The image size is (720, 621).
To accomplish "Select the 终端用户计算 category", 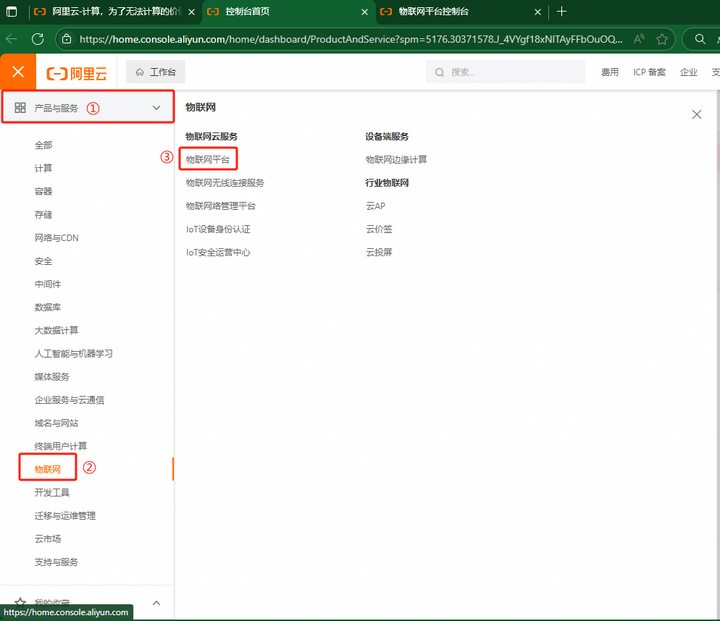I will point(61,446).
